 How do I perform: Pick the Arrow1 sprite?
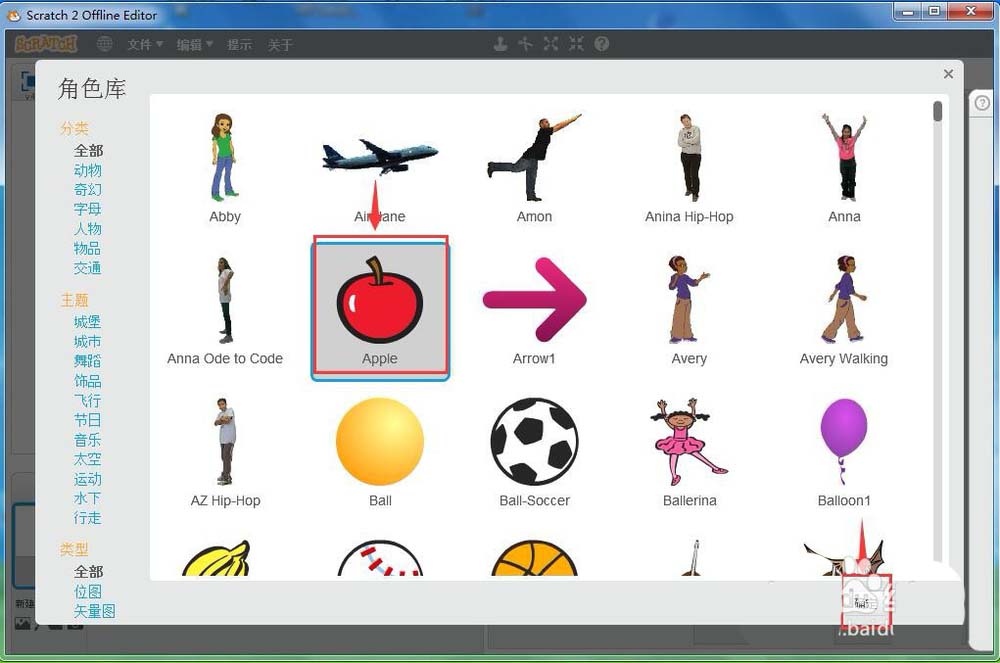click(x=534, y=310)
